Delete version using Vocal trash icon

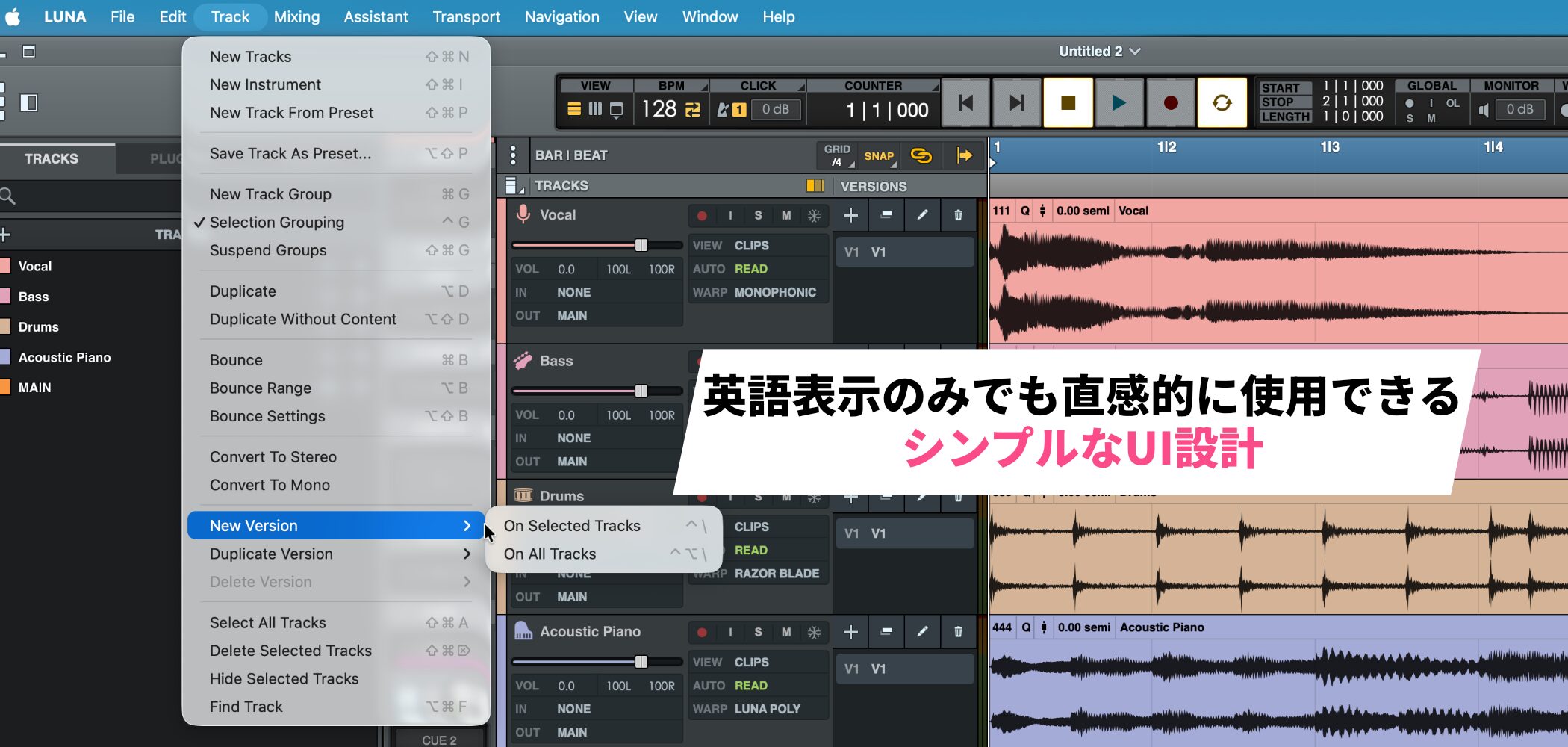click(958, 216)
